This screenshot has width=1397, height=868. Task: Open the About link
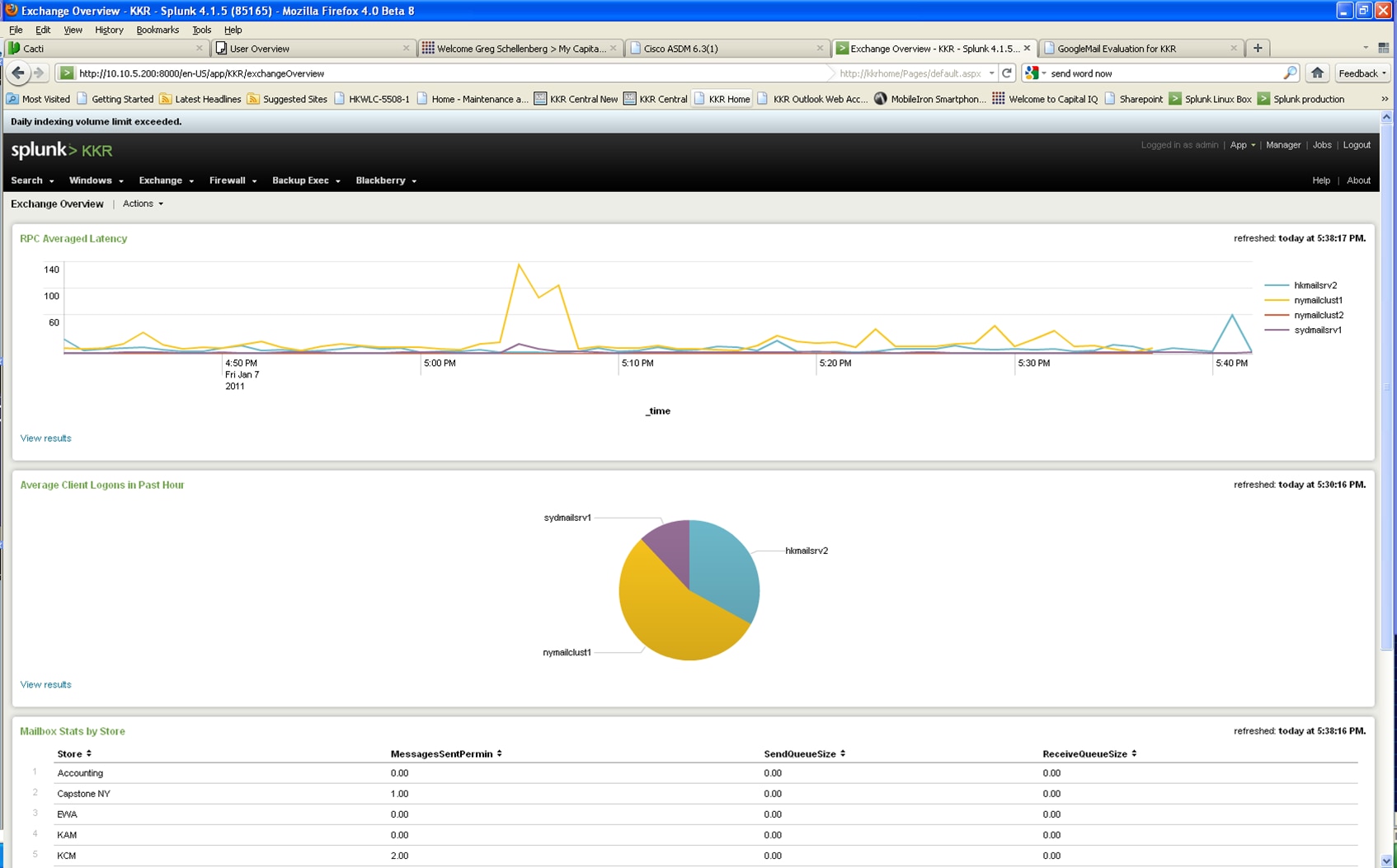(1358, 181)
